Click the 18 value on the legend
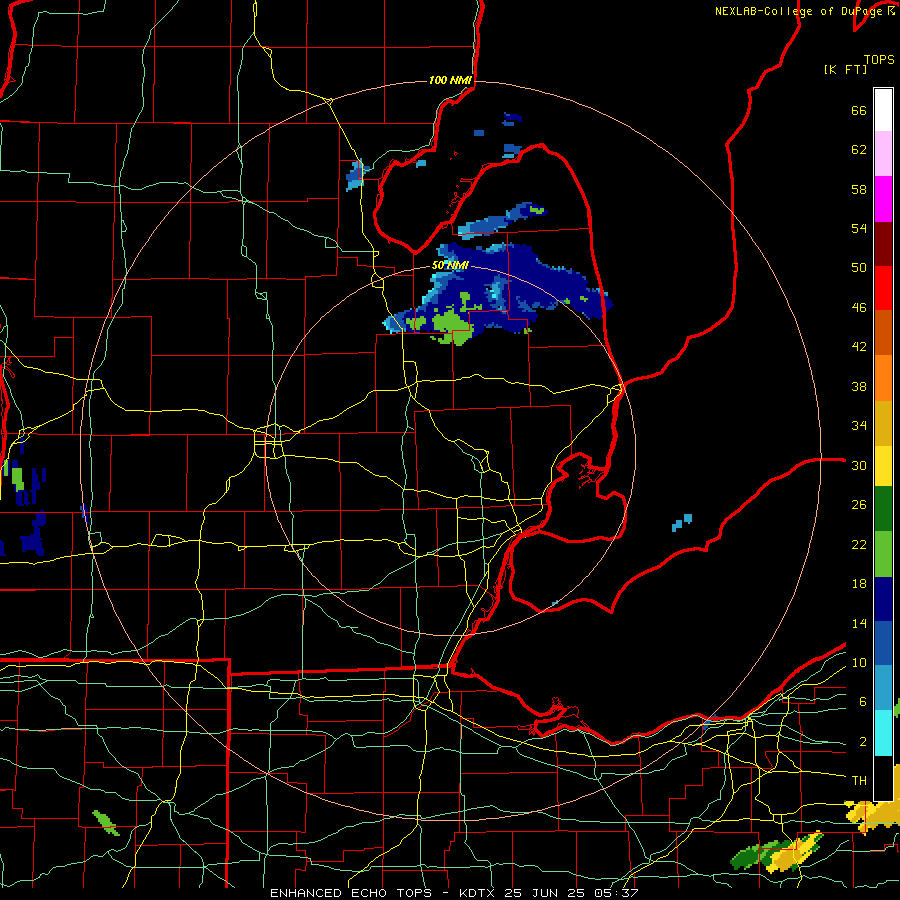 859,584
